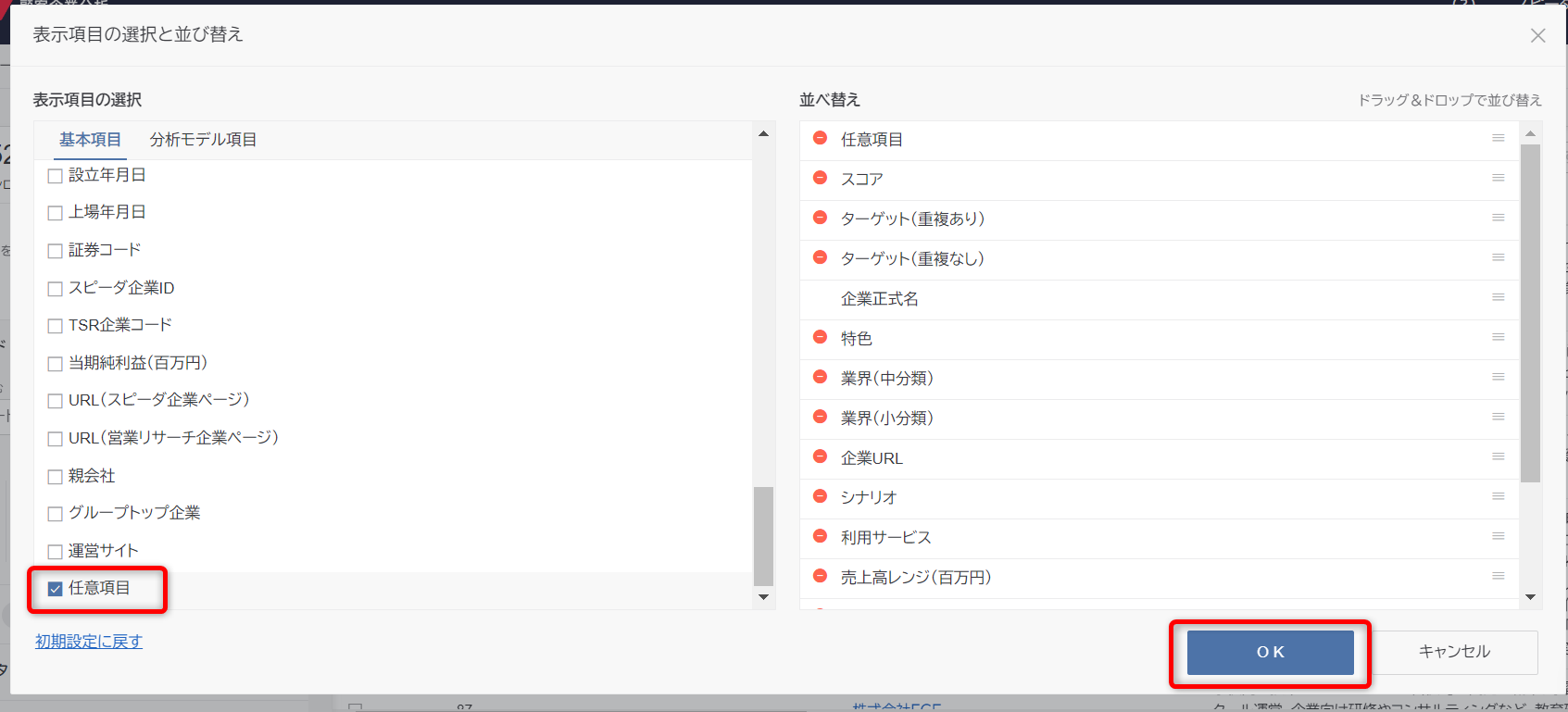Screen dimensions: 1568x712
Task: Remove スコア using its red minus icon
Action: 820,178
